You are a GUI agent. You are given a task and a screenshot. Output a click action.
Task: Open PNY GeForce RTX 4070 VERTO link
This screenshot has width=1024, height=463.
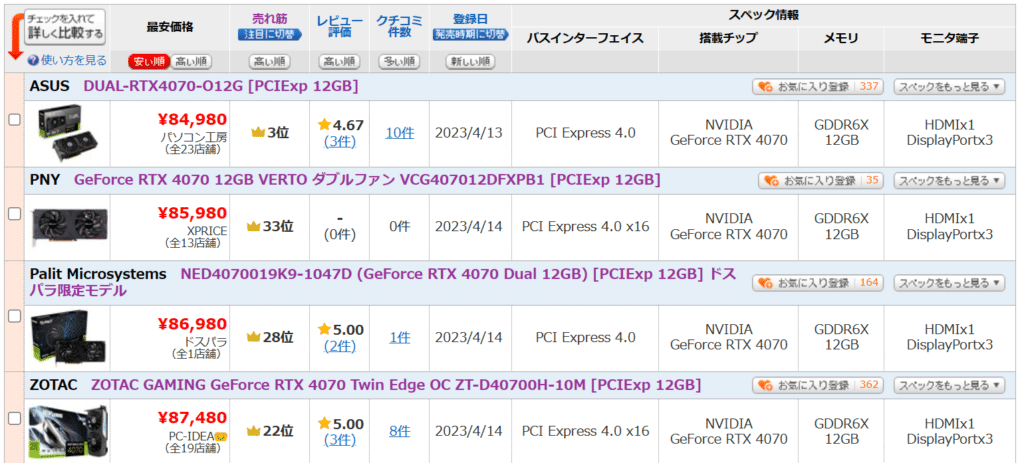(367, 180)
